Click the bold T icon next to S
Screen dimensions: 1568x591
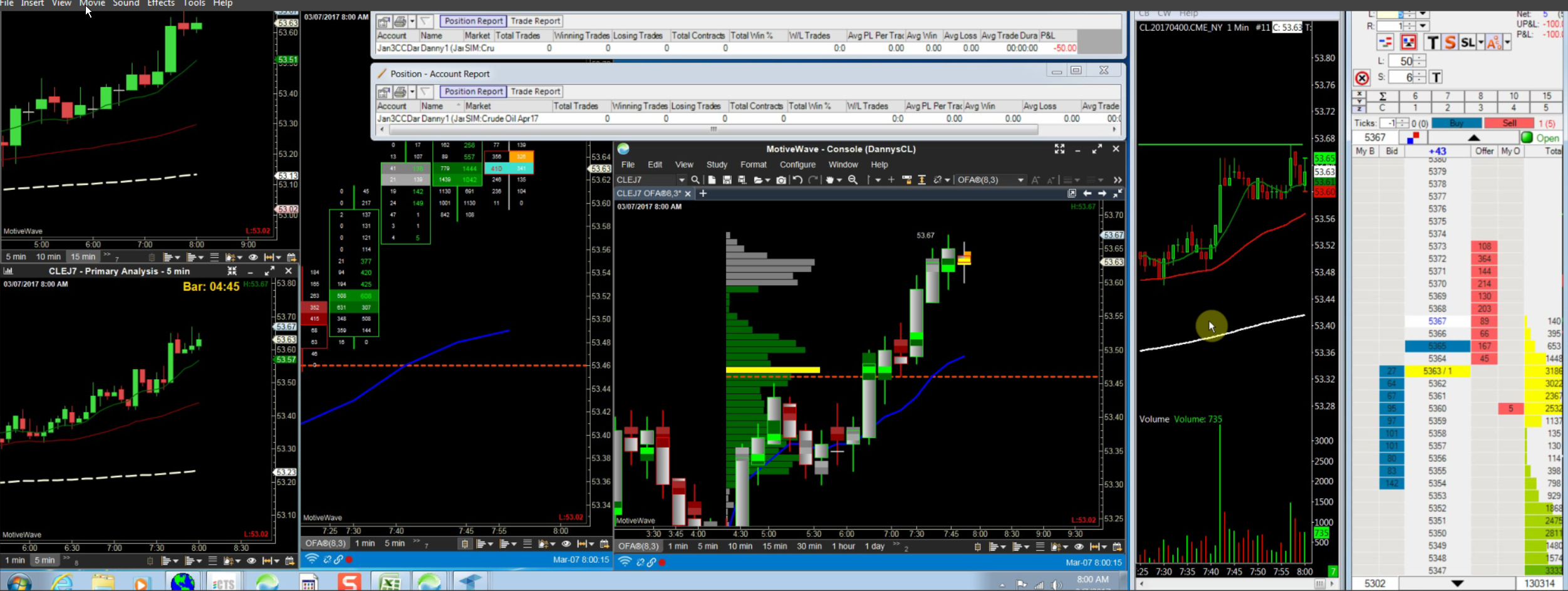(1432, 43)
